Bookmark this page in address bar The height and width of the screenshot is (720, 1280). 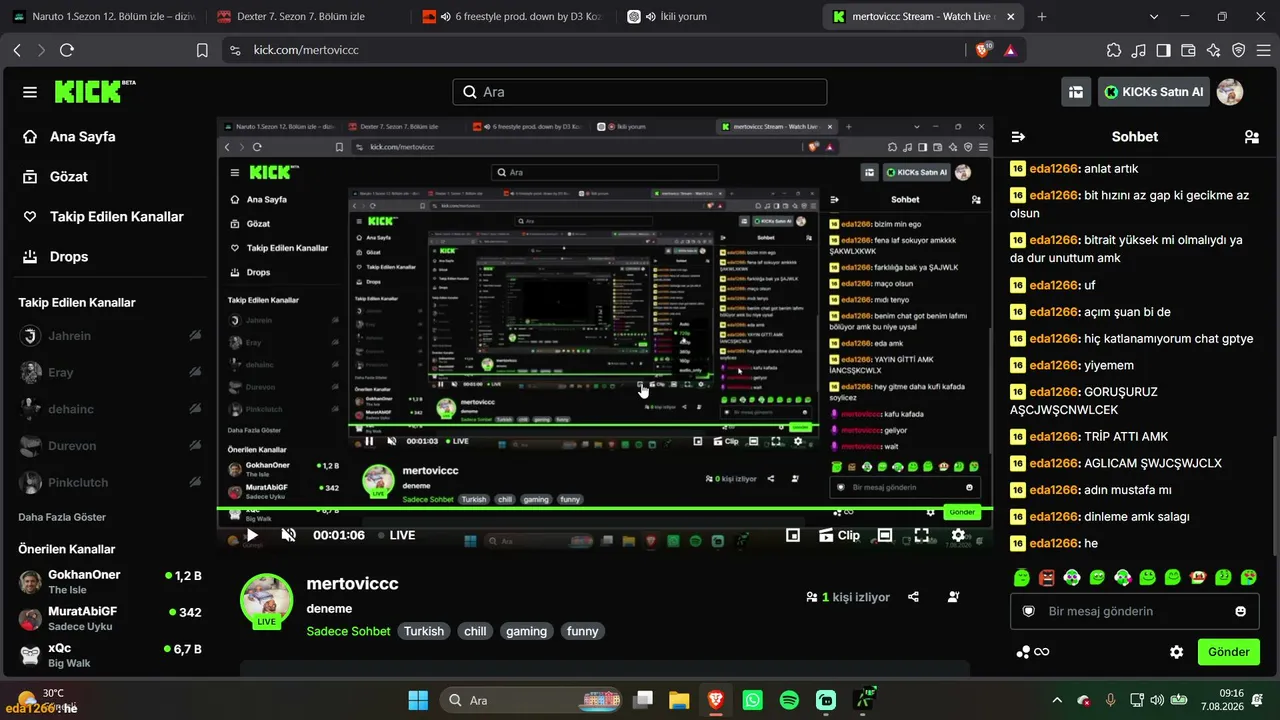[x=202, y=50]
